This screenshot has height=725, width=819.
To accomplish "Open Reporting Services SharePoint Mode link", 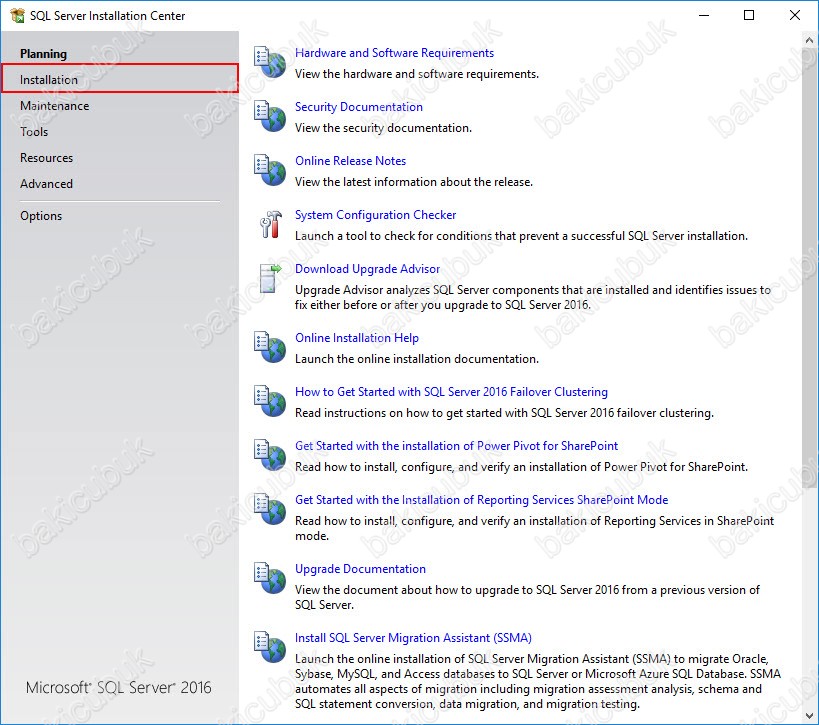I will coord(482,500).
